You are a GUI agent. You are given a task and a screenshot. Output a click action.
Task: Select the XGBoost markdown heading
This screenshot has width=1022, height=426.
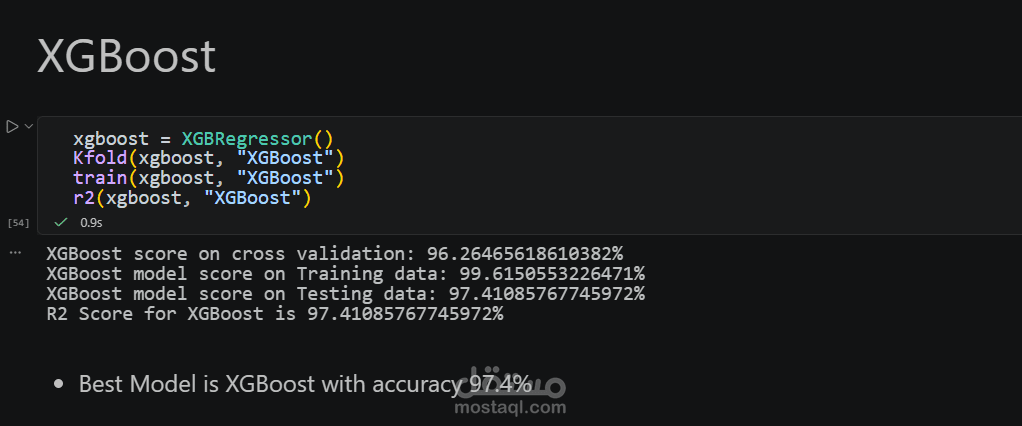coord(126,56)
